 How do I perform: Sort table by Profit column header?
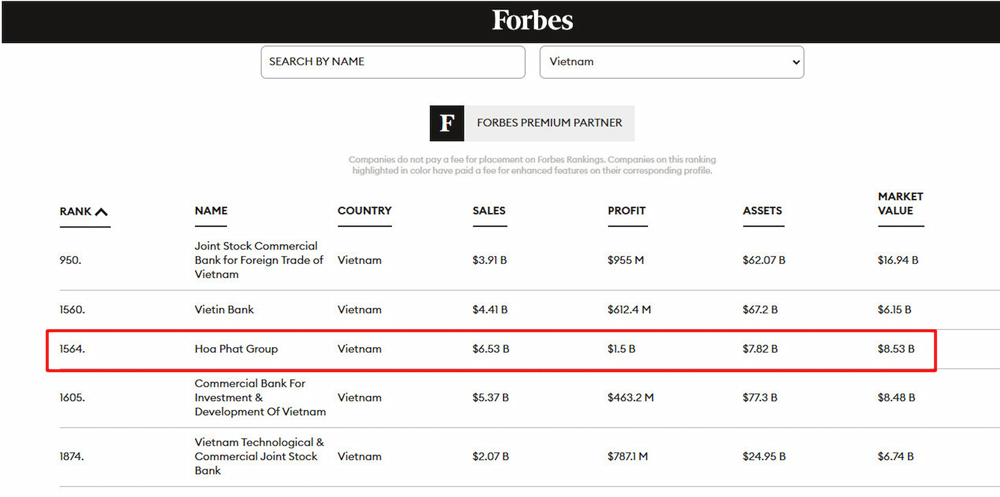627,211
